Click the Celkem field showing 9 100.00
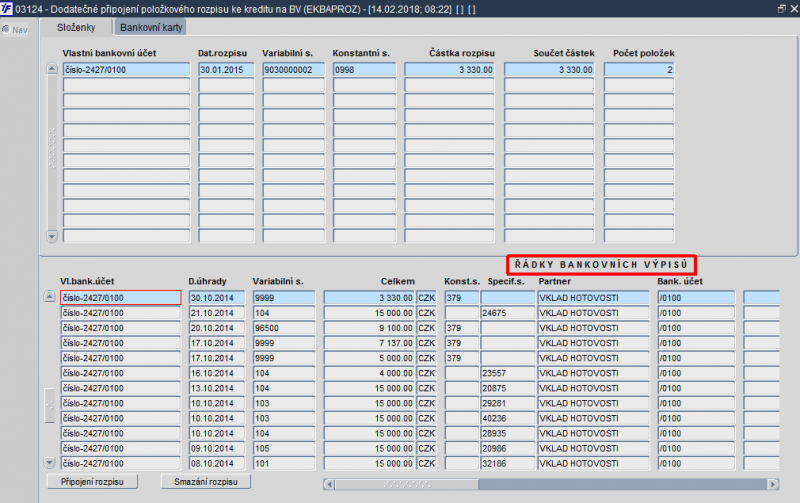This screenshot has width=800, height=503. (x=369, y=328)
